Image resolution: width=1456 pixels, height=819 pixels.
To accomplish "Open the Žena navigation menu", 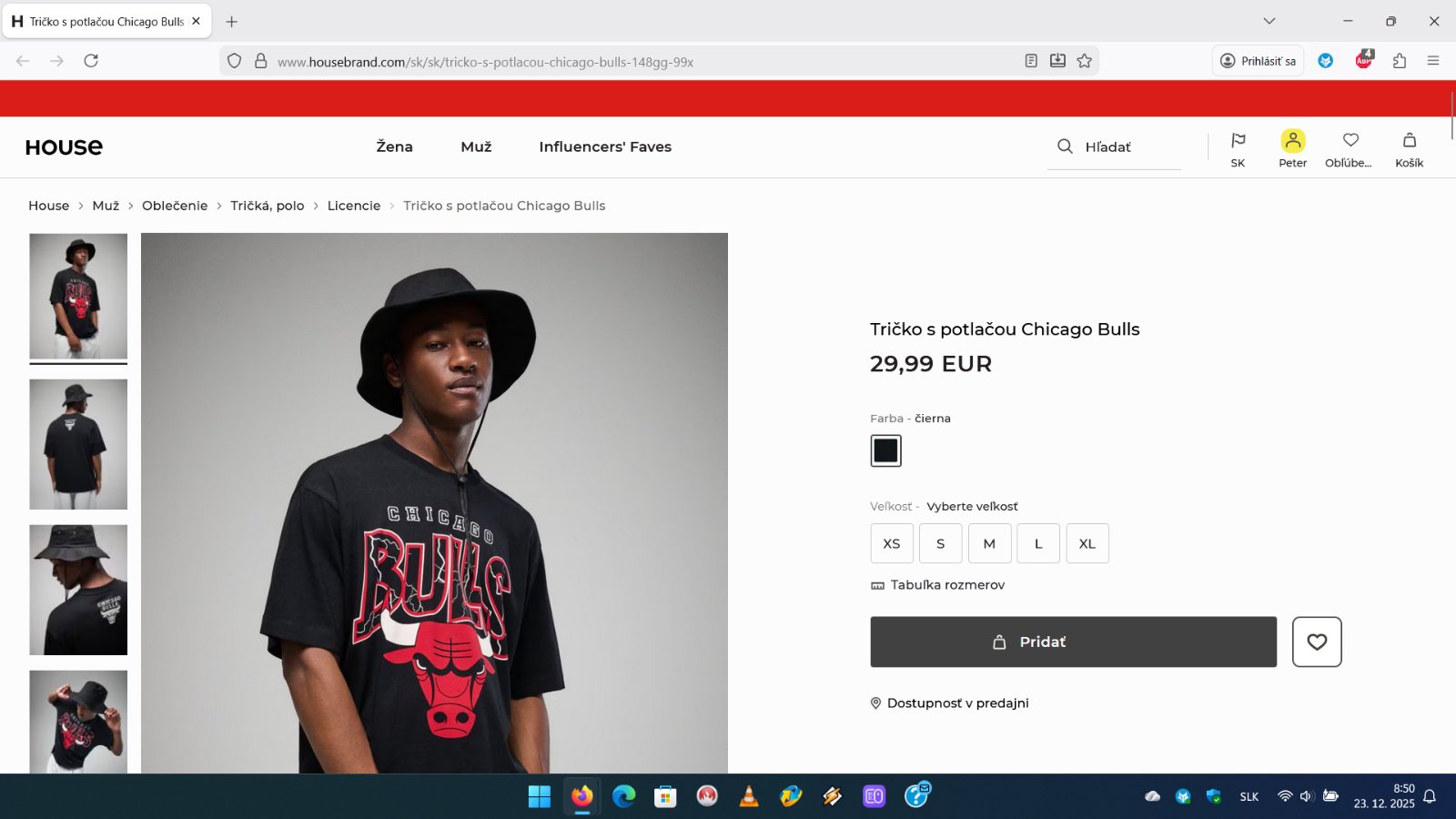I will coord(394,147).
